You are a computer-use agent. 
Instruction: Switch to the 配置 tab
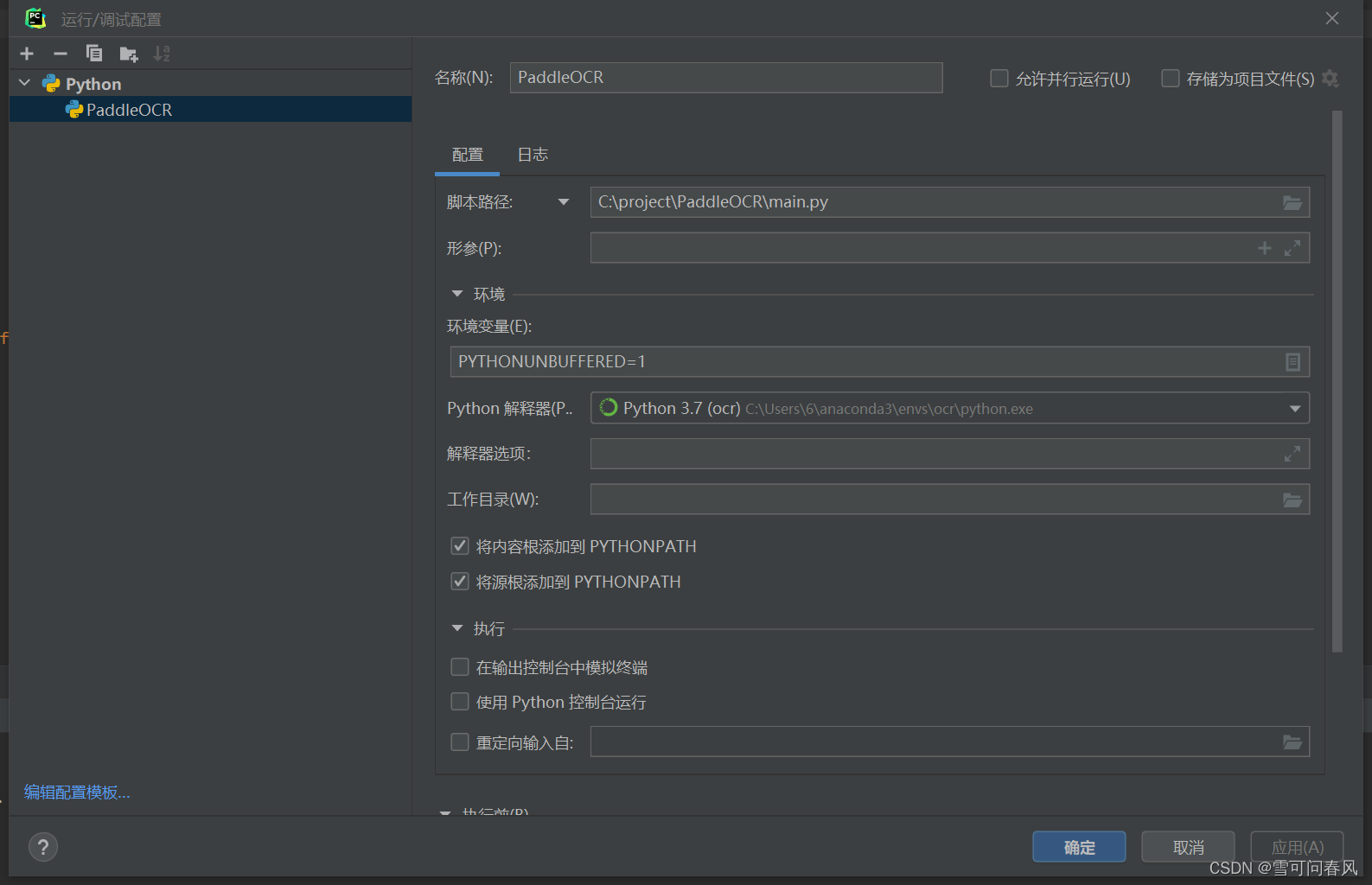point(468,155)
